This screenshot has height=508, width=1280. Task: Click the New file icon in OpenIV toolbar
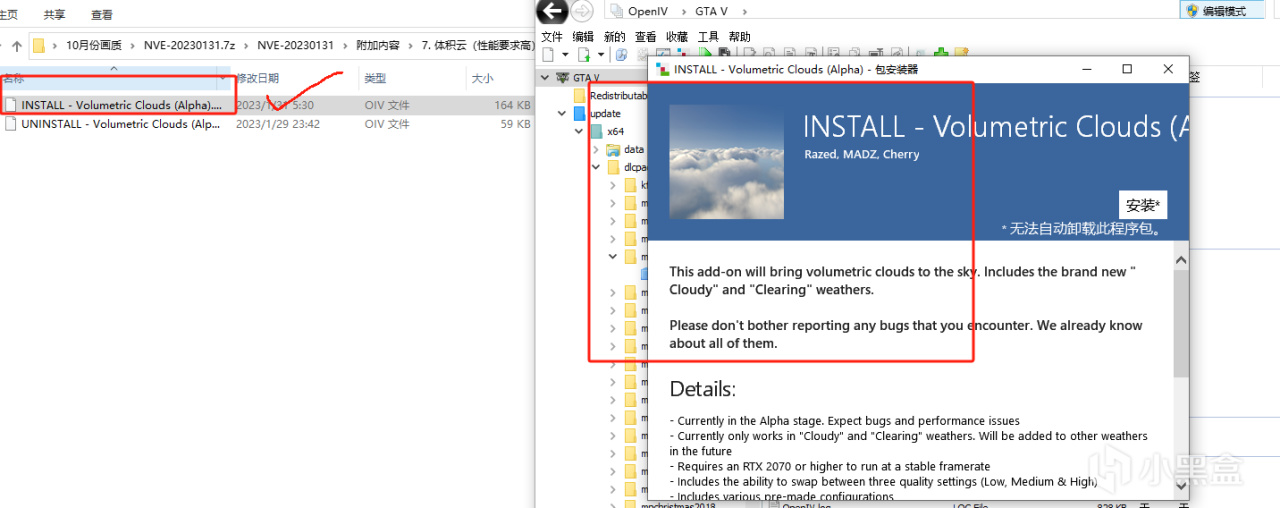pyautogui.click(x=548, y=54)
